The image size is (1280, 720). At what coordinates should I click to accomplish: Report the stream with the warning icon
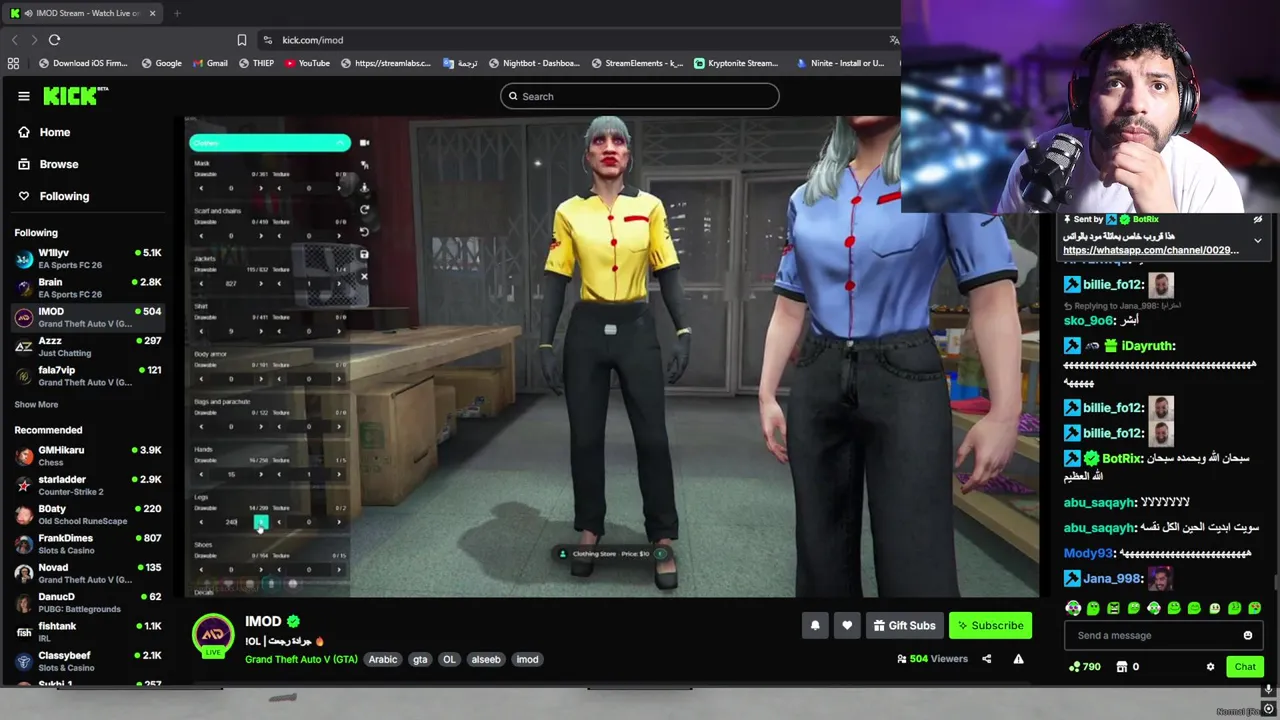pos(1018,659)
